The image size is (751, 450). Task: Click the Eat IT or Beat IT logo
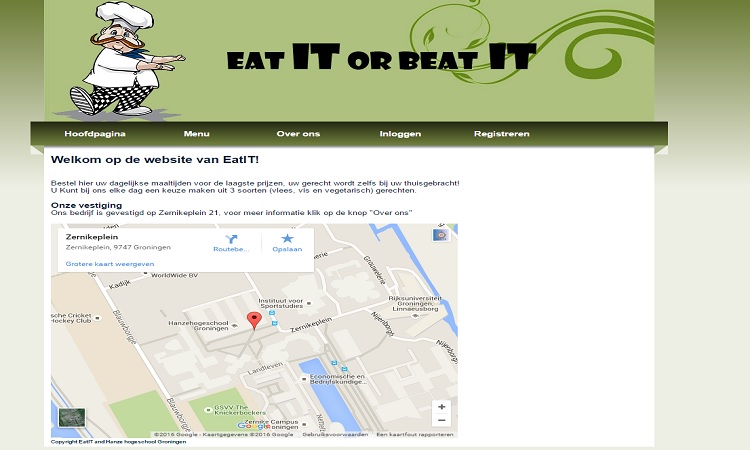tap(381, 56)
